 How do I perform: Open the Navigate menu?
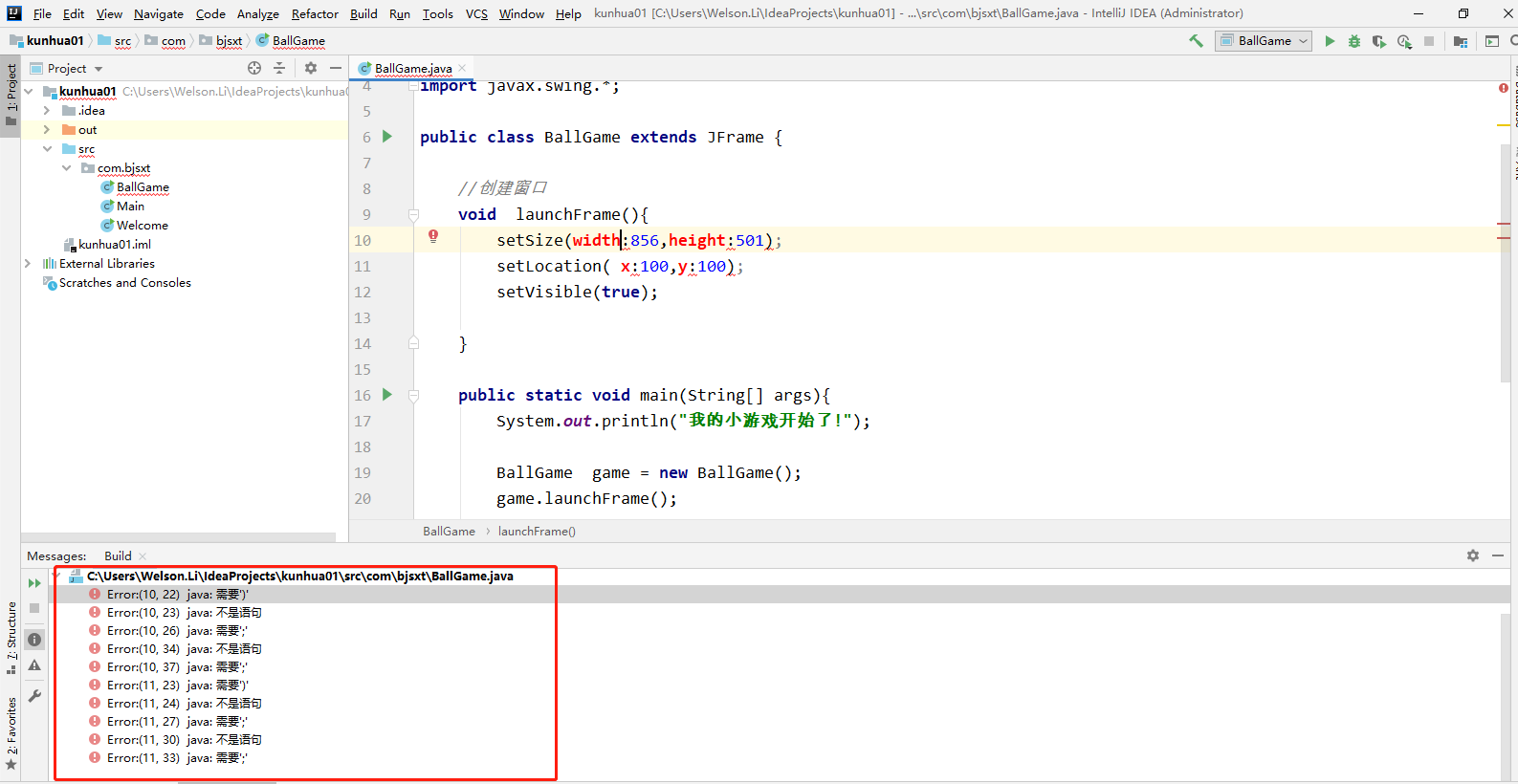[159, 13]
